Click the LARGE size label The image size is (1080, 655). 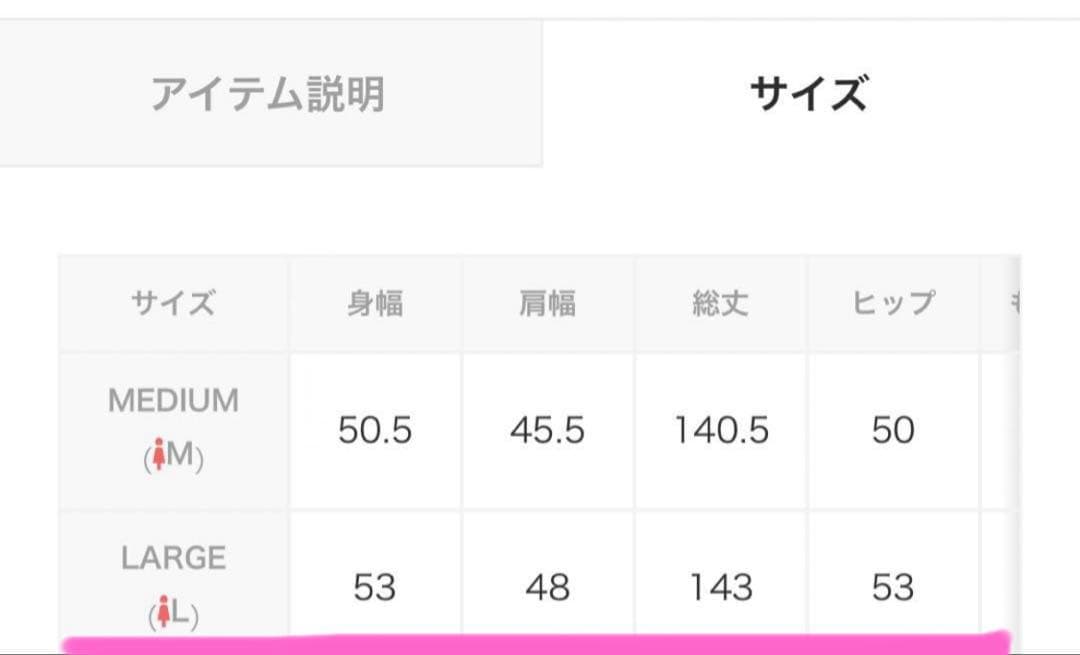click(x=172, y=558)
